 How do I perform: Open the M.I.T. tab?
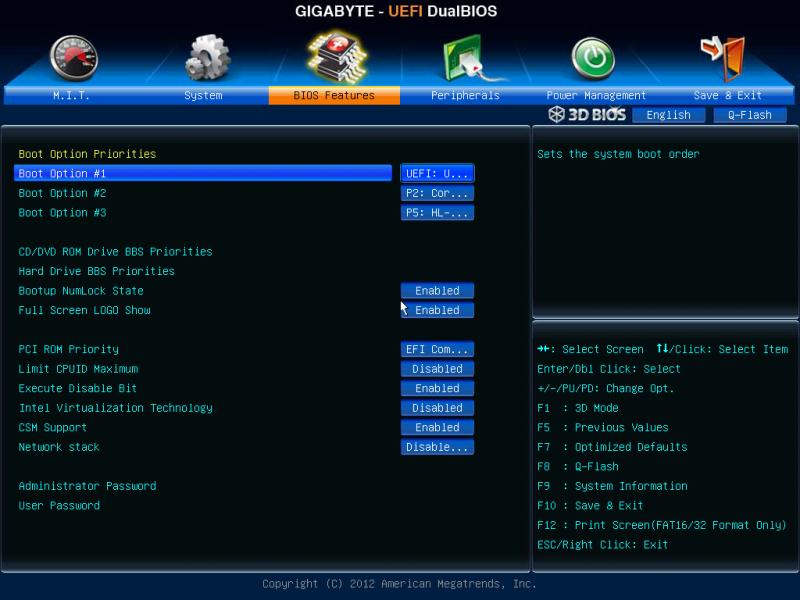point(71,95)
